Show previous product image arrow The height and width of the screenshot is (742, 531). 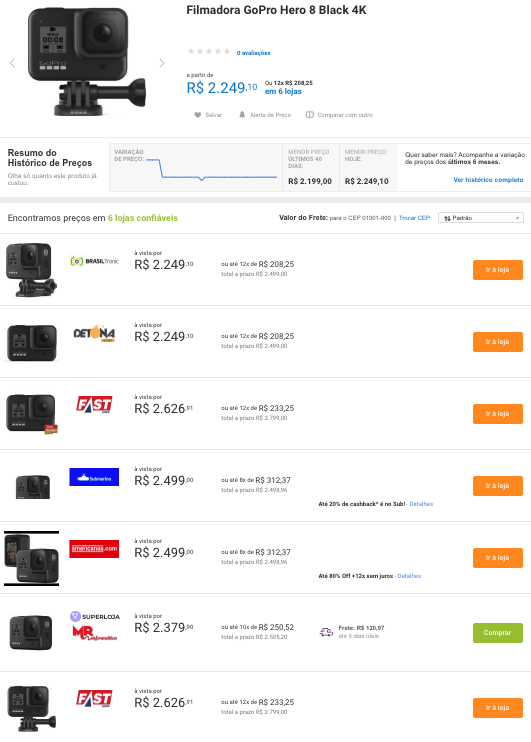click(12, 62)
